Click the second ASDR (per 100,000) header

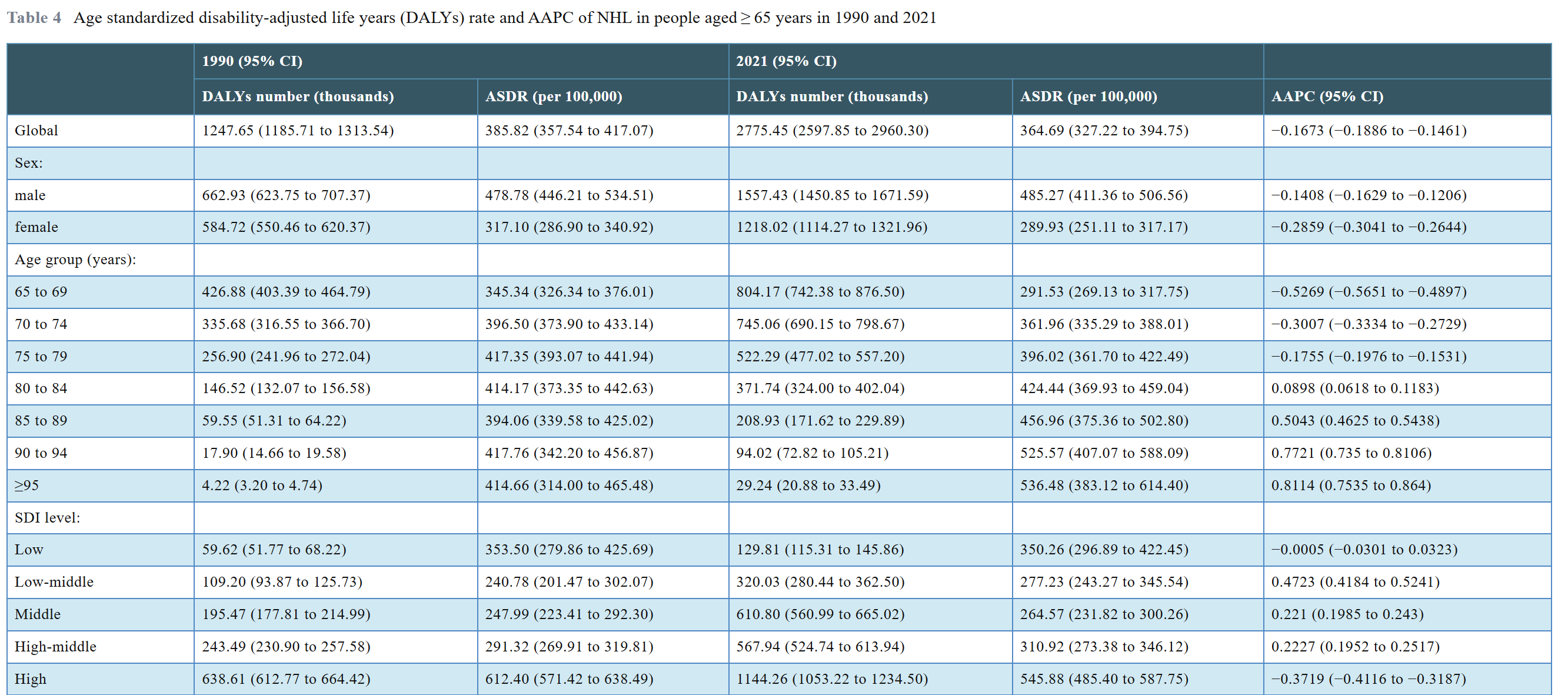[x=1088, y=96]
